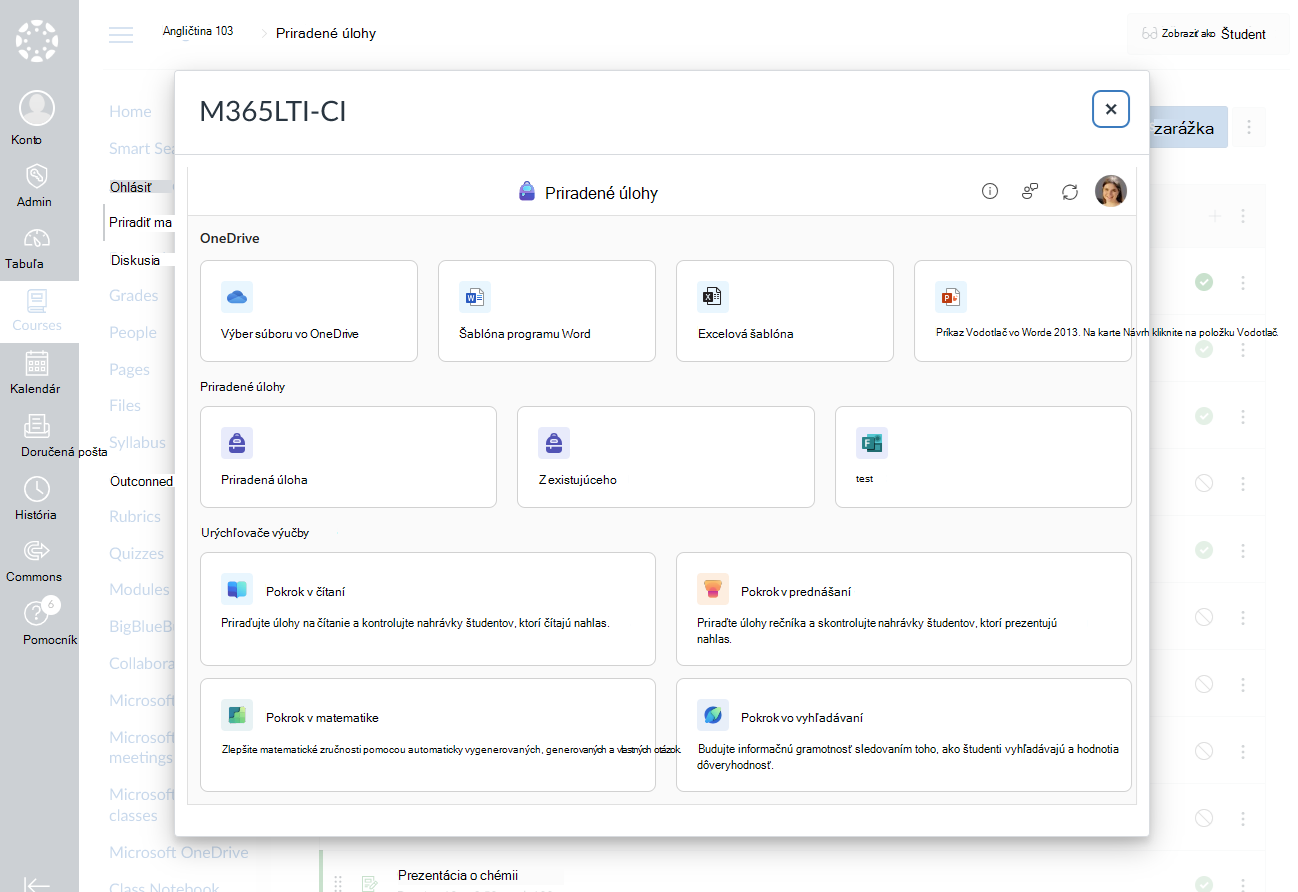Open the user profile picture
The width and height of the screenshot is (1298, 892).
click(1111, 191)
